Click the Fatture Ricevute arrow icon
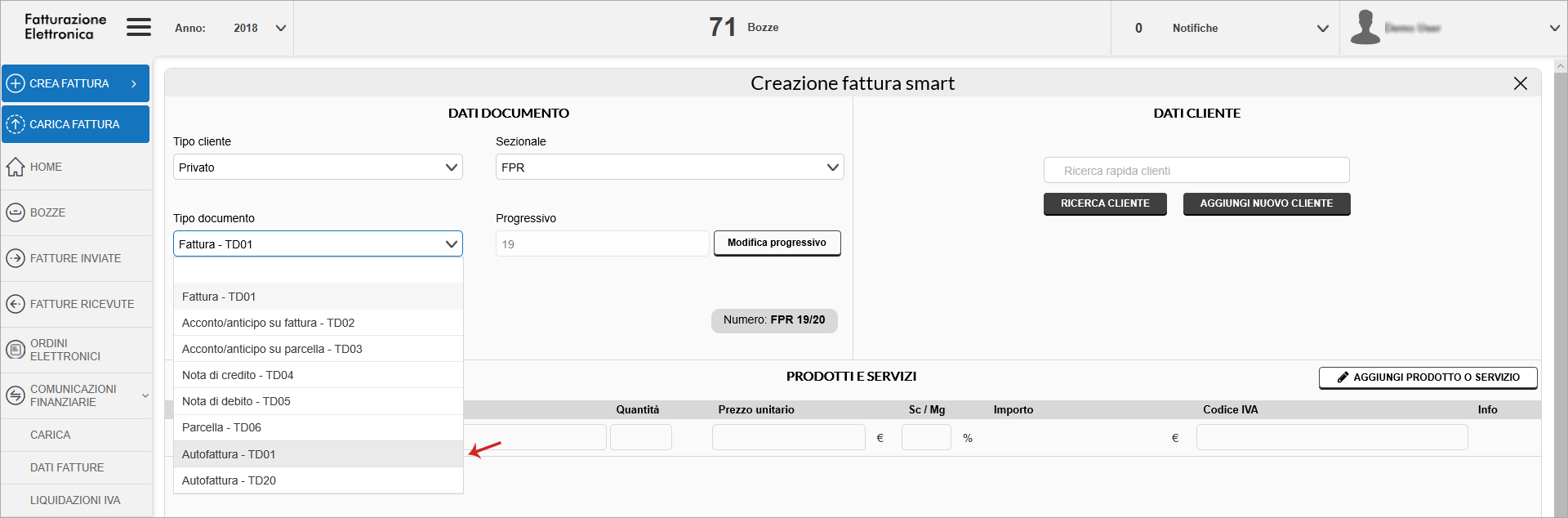This screenshot has height=518, width=1568. coord(16,304)
